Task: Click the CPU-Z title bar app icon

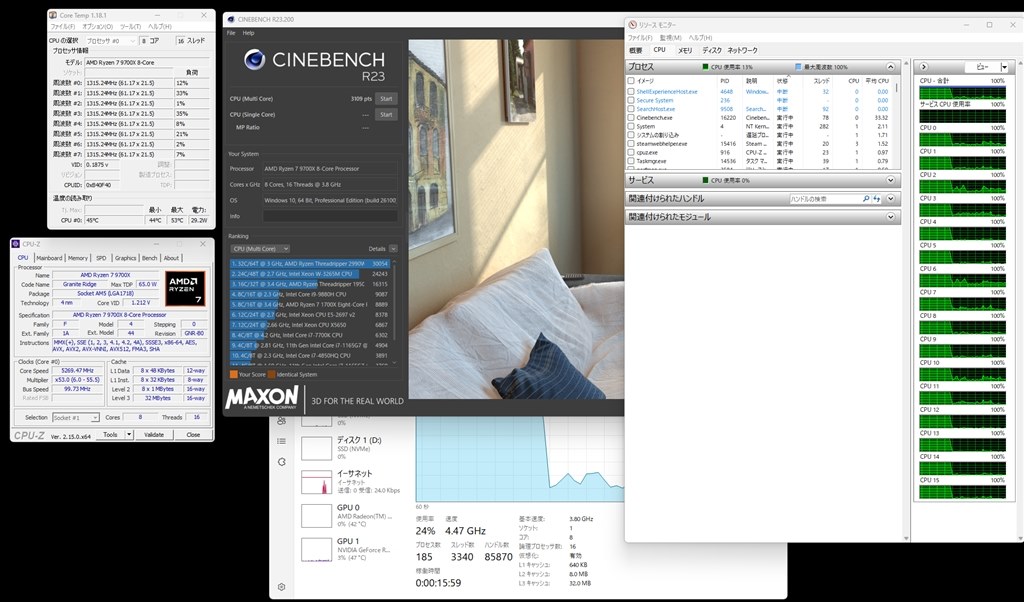Action: [16, 244]
